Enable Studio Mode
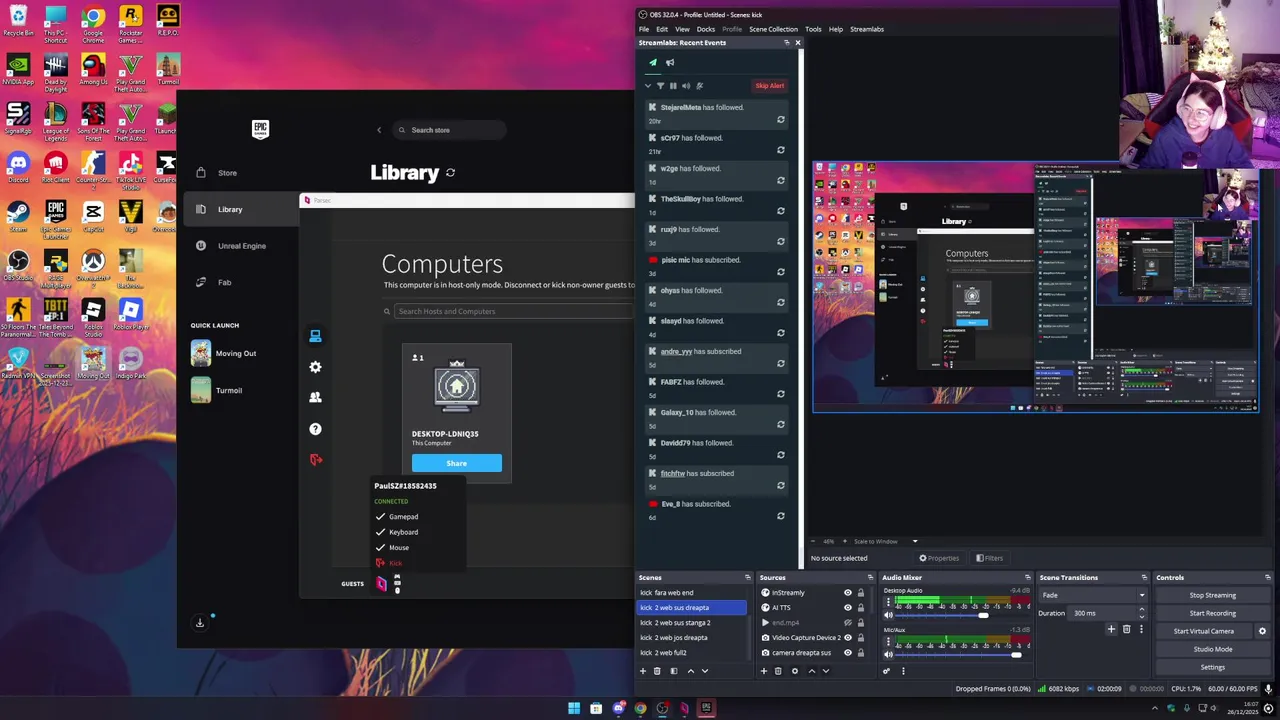 (x=1212, y=649)
